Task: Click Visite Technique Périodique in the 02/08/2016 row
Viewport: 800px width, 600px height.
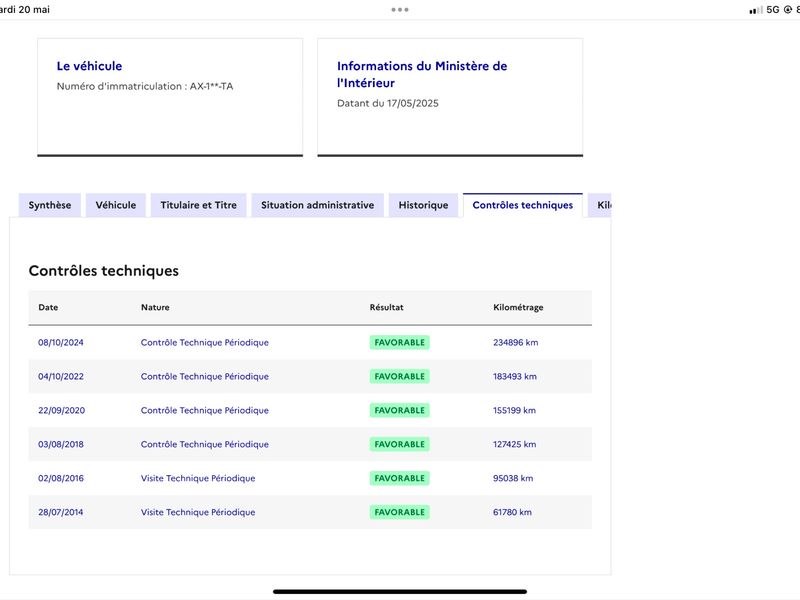Action: [x=198, y=478]
